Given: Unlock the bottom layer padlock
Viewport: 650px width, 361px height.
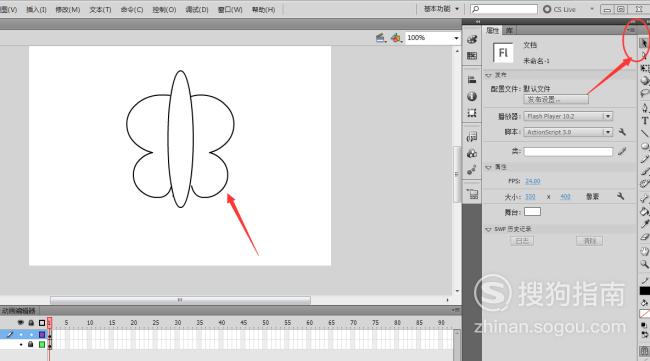Looking at the screenshot, I should pos(31,344).
